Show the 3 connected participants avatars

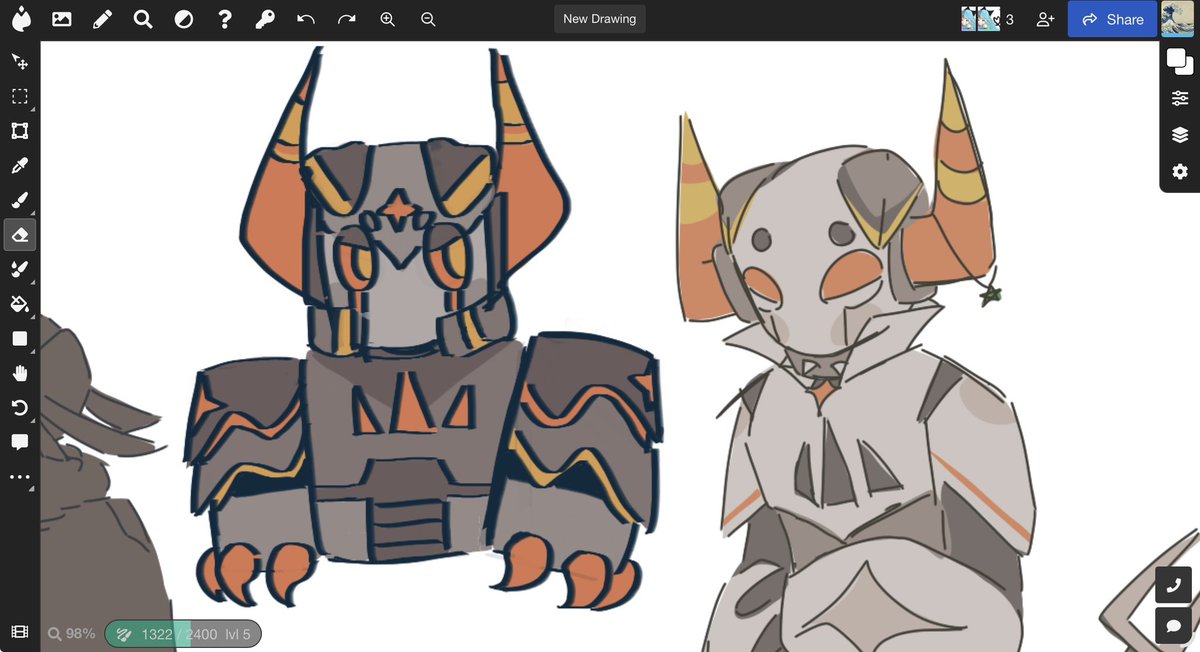click(x=987, y=19)
